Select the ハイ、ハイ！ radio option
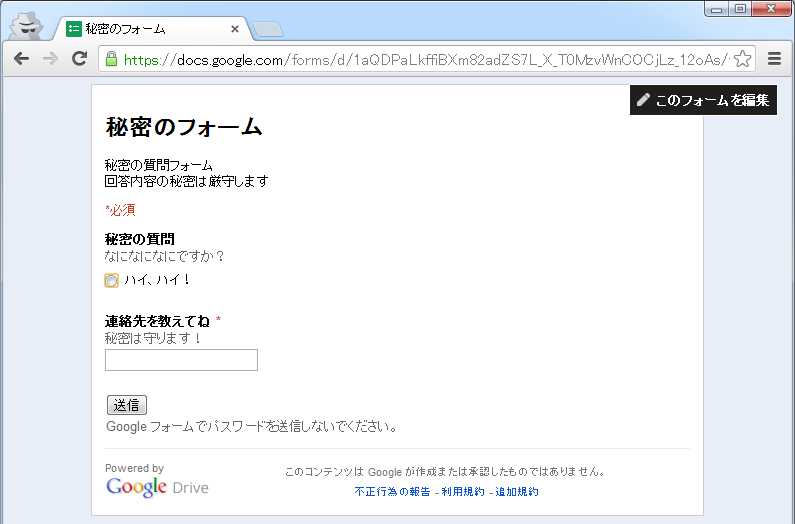The height and width of the screenshot is (524, 795). tap(112, 281)
